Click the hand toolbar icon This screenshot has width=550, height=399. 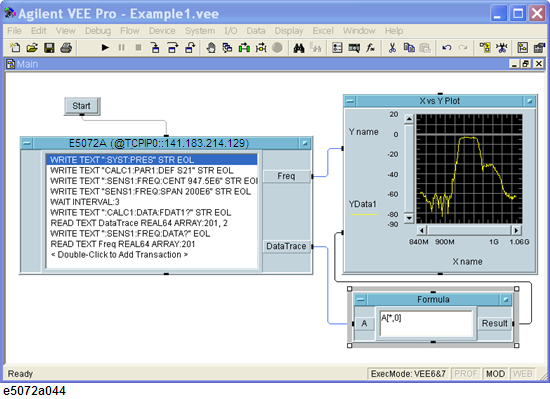(x=211, y=48)
